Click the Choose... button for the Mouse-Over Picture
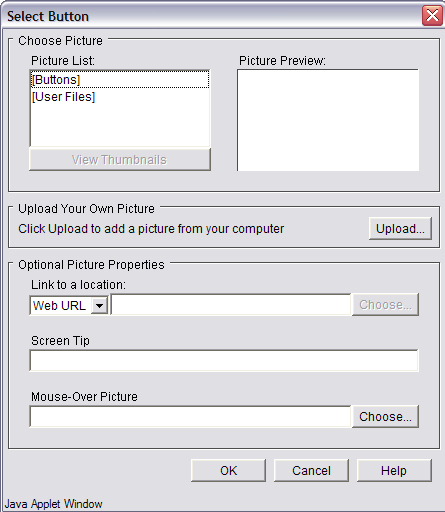 pos(385,416)
